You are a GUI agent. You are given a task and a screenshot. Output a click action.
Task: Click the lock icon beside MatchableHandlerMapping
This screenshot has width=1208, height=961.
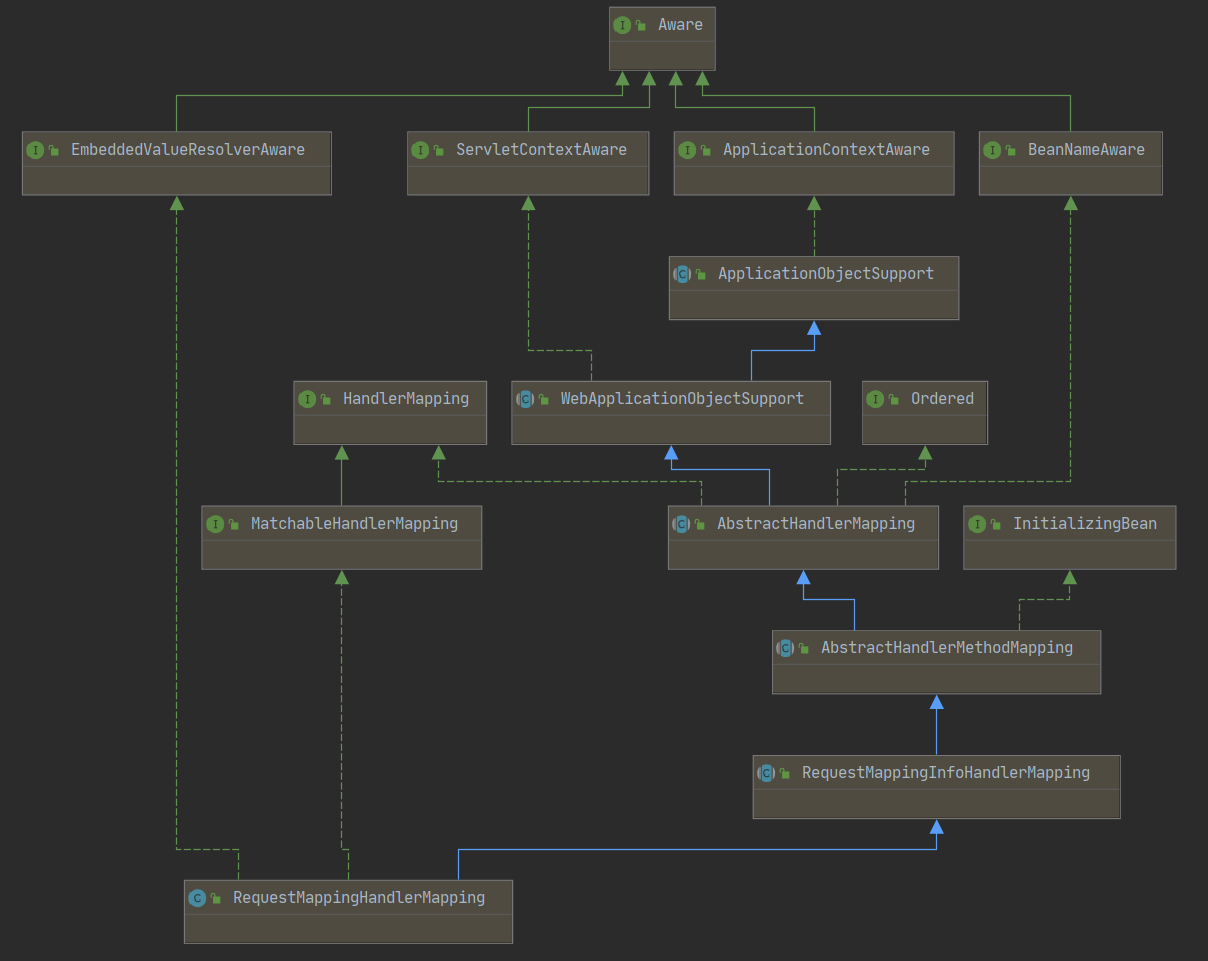point(232,523)
